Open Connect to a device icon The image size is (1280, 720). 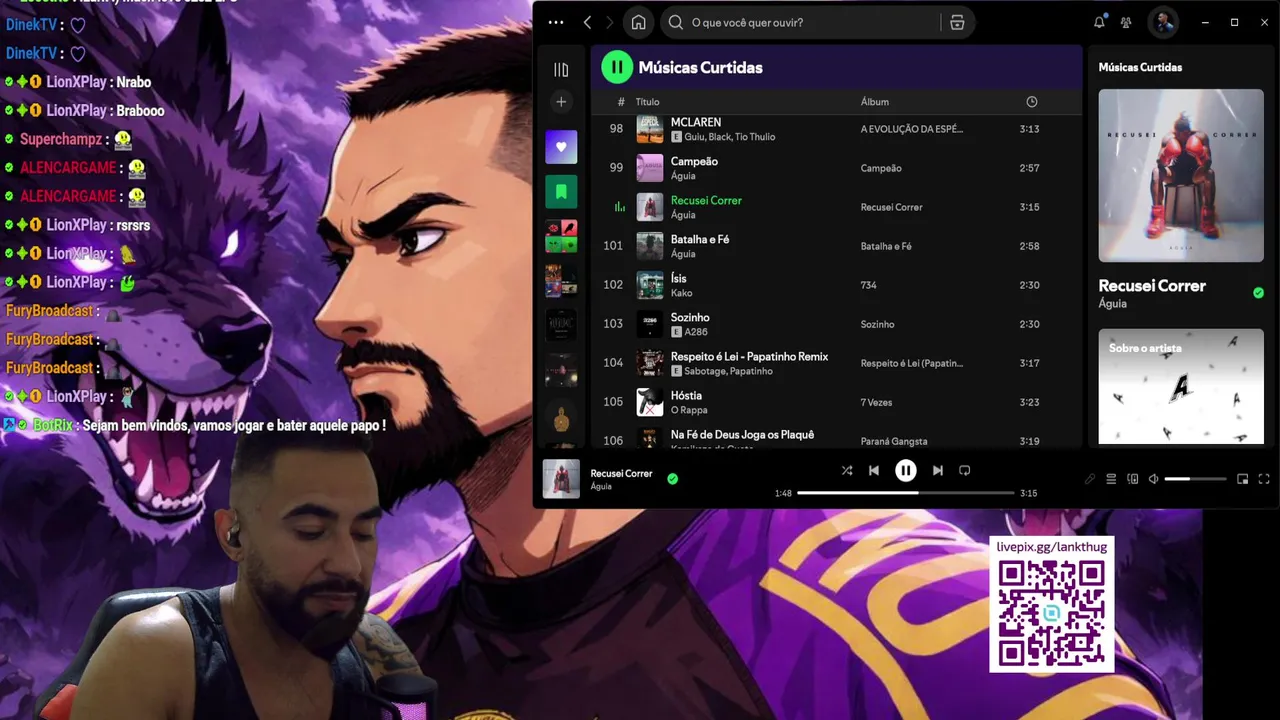(x=1132, y=479)
